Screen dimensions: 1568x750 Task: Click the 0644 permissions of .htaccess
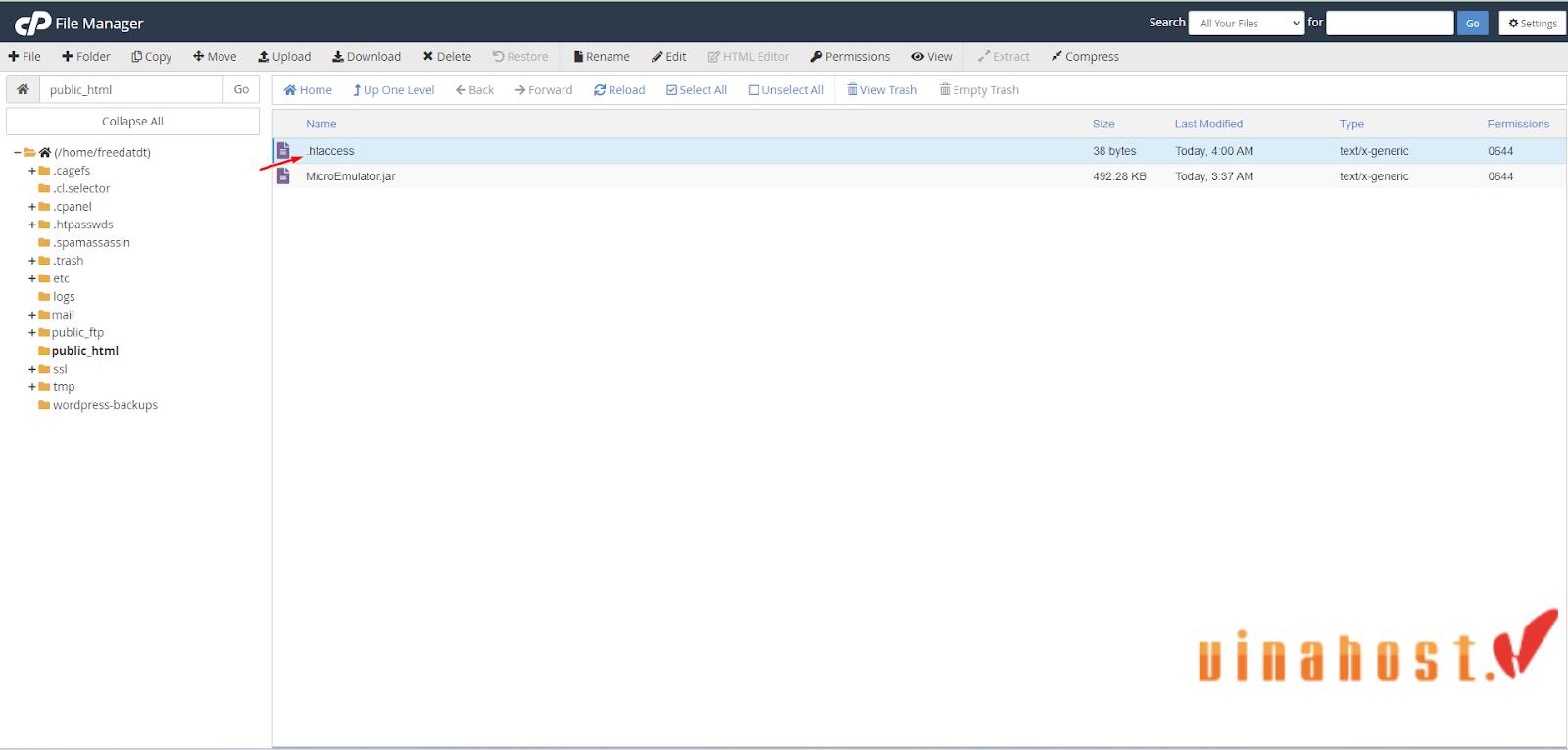pos(1500,151)
